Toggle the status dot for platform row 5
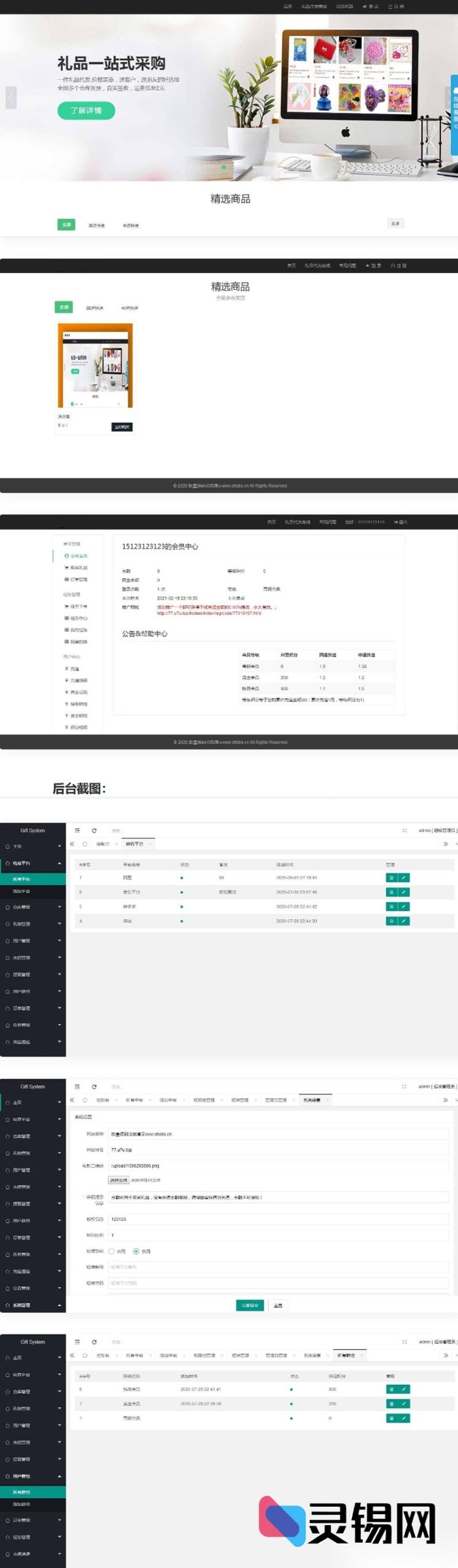The height and width of the screenshot is (1568, 458). tap(181, 907)
